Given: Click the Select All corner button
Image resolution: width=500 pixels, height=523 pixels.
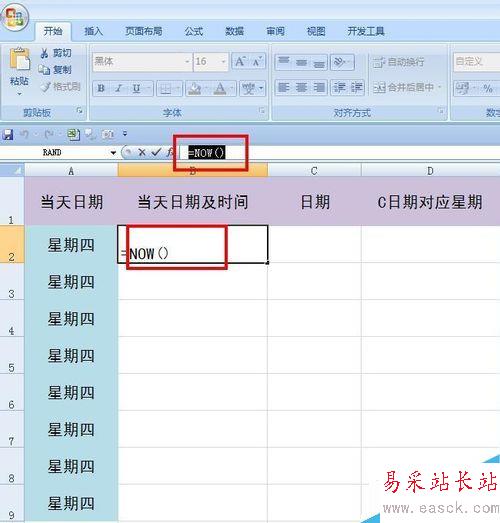Looking at the screenshot, I should click(12, 170).
